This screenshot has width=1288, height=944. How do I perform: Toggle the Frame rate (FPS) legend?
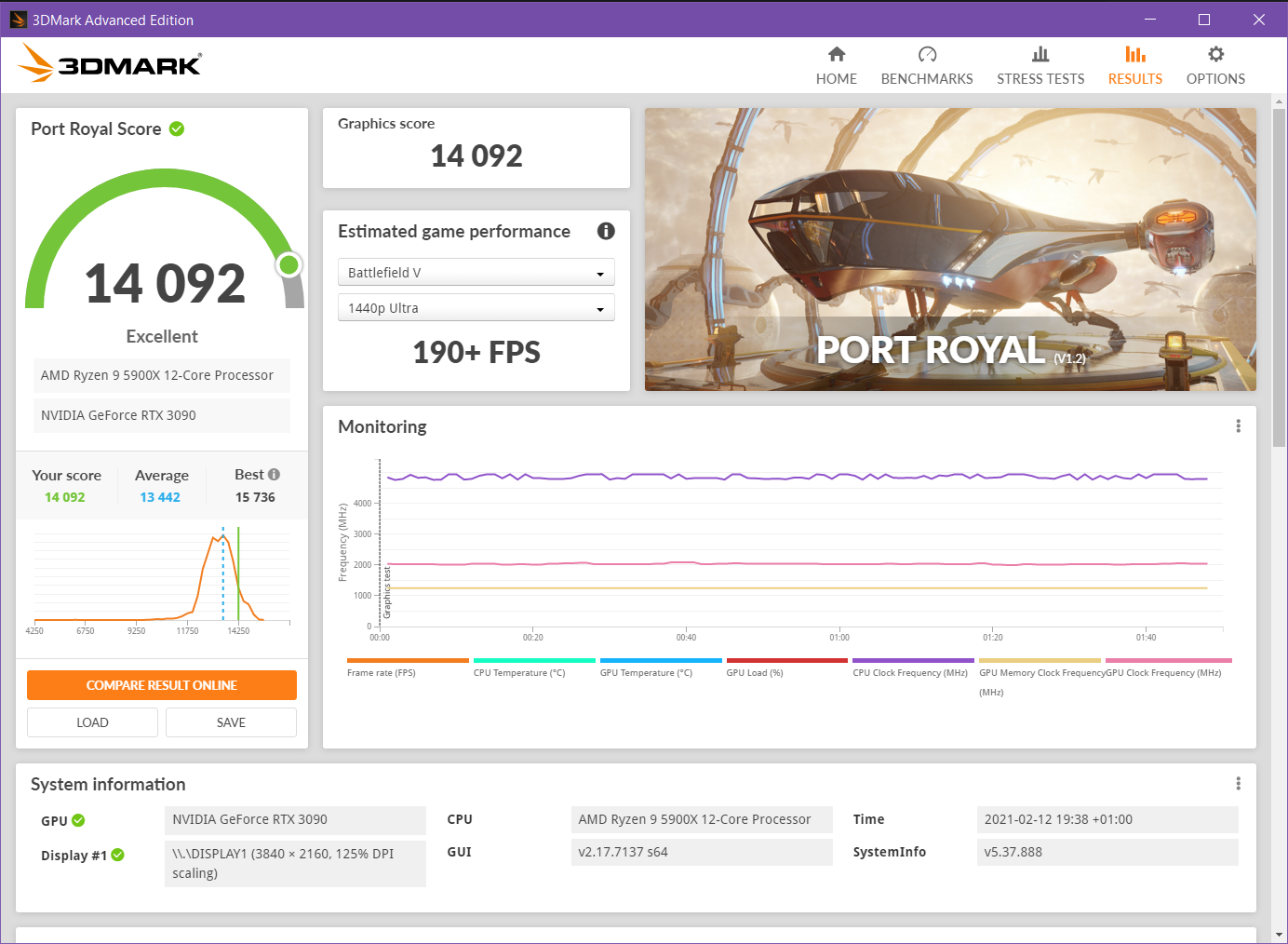click(x=407, y=668)
